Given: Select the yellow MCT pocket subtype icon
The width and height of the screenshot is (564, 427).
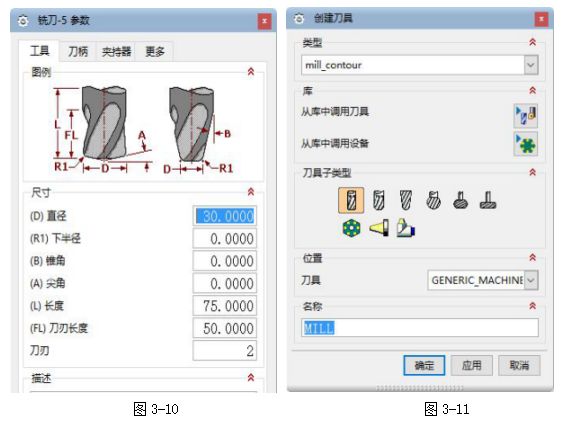Looking at the screenshot, I should 379,228.
